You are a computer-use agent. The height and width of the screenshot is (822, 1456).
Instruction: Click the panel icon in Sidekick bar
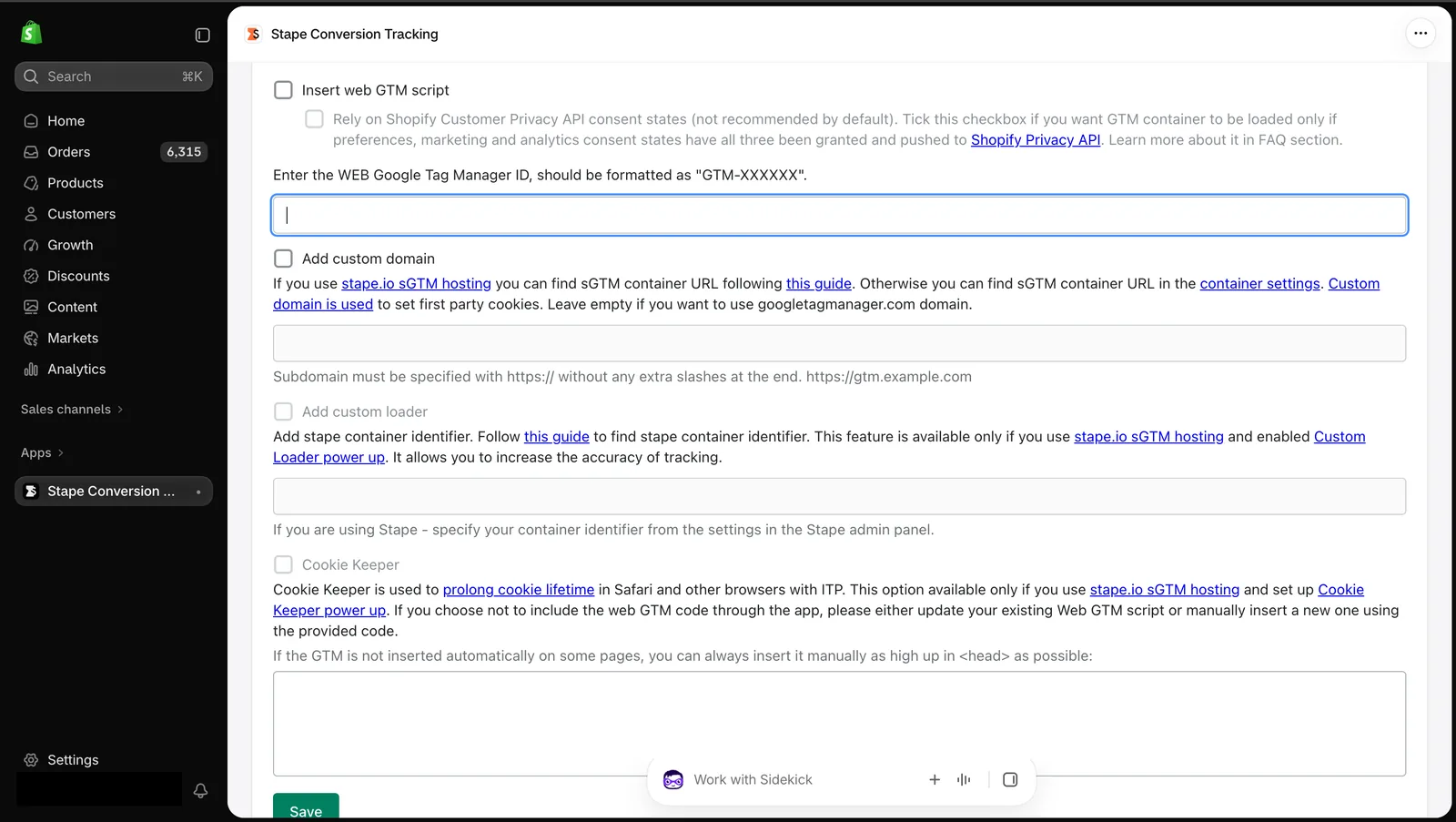click(1010, 779)
